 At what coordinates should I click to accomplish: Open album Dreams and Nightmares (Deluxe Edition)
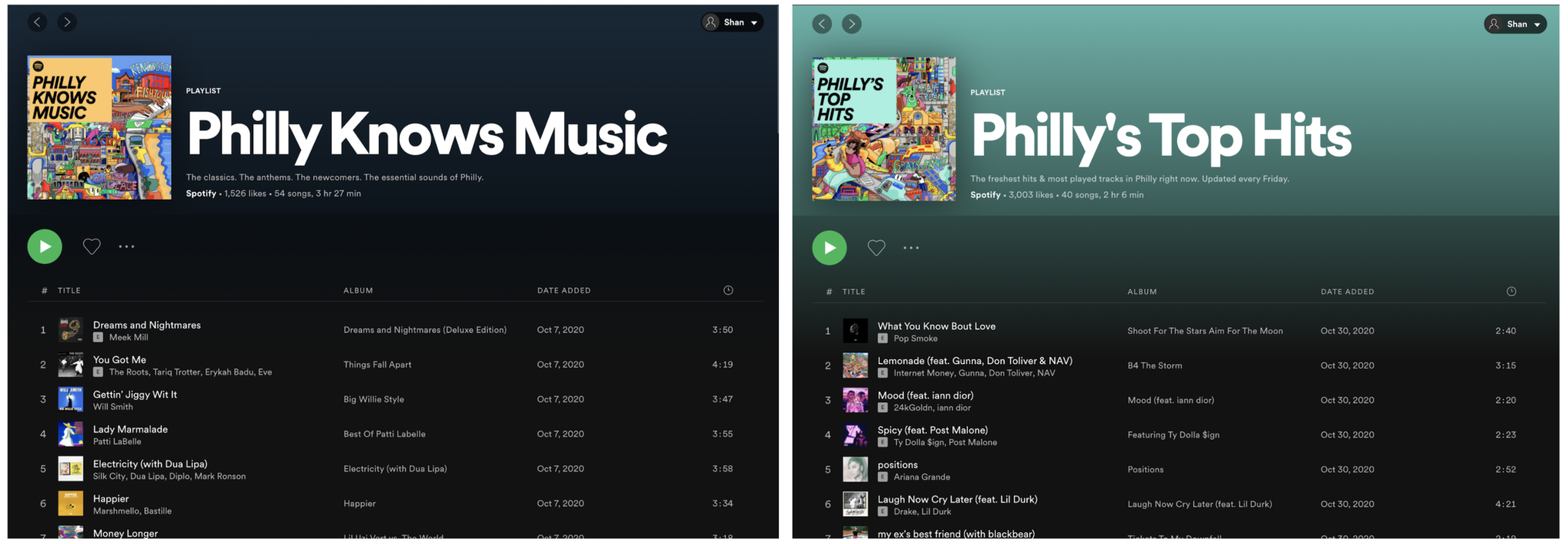[425, 330]
